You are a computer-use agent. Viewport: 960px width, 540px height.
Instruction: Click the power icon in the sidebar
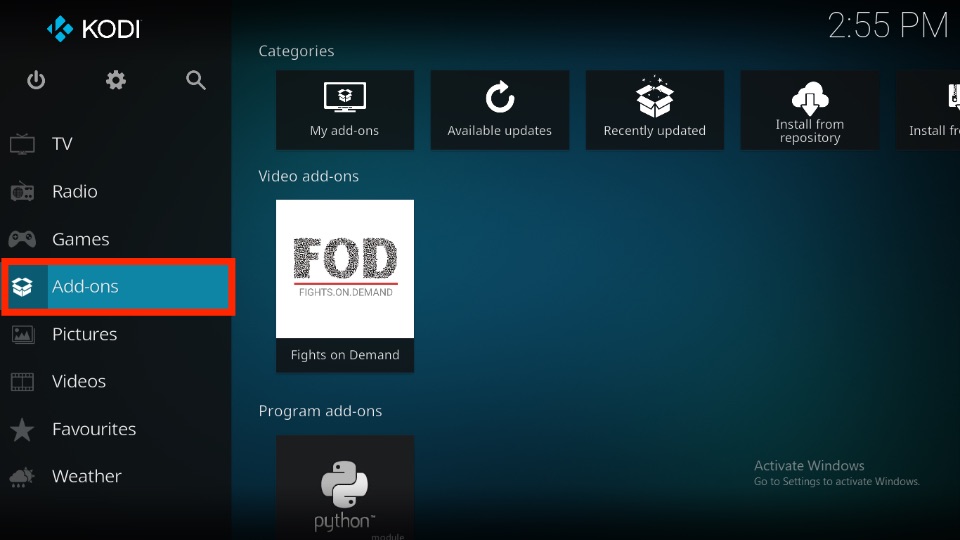[36, 80]
